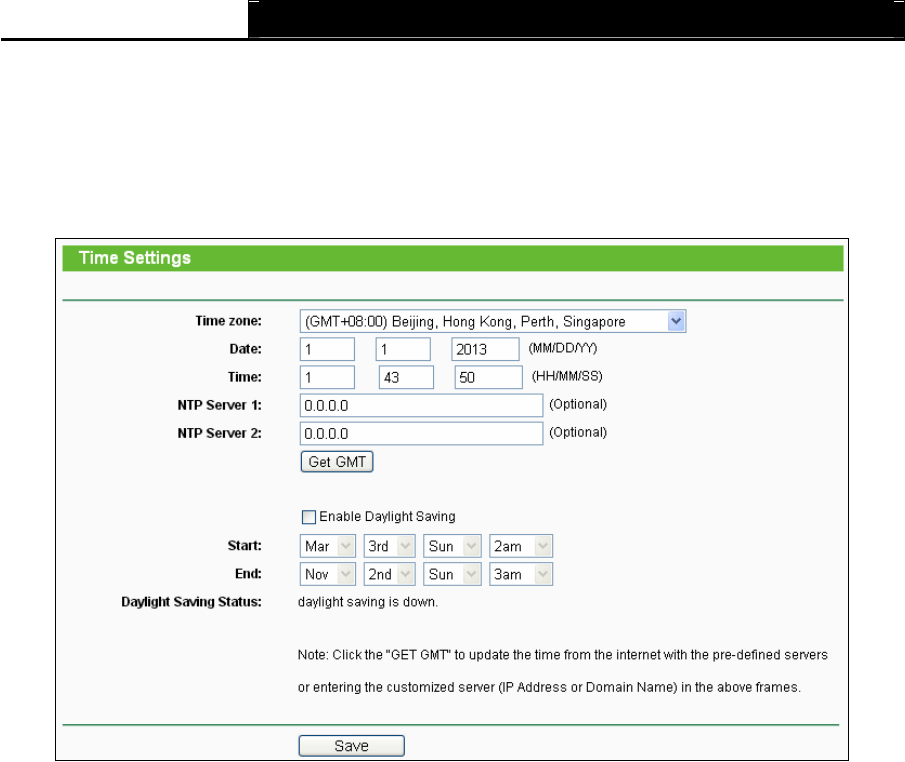Click the Get GMT button

pyautogui.click(x=337, y=462)
